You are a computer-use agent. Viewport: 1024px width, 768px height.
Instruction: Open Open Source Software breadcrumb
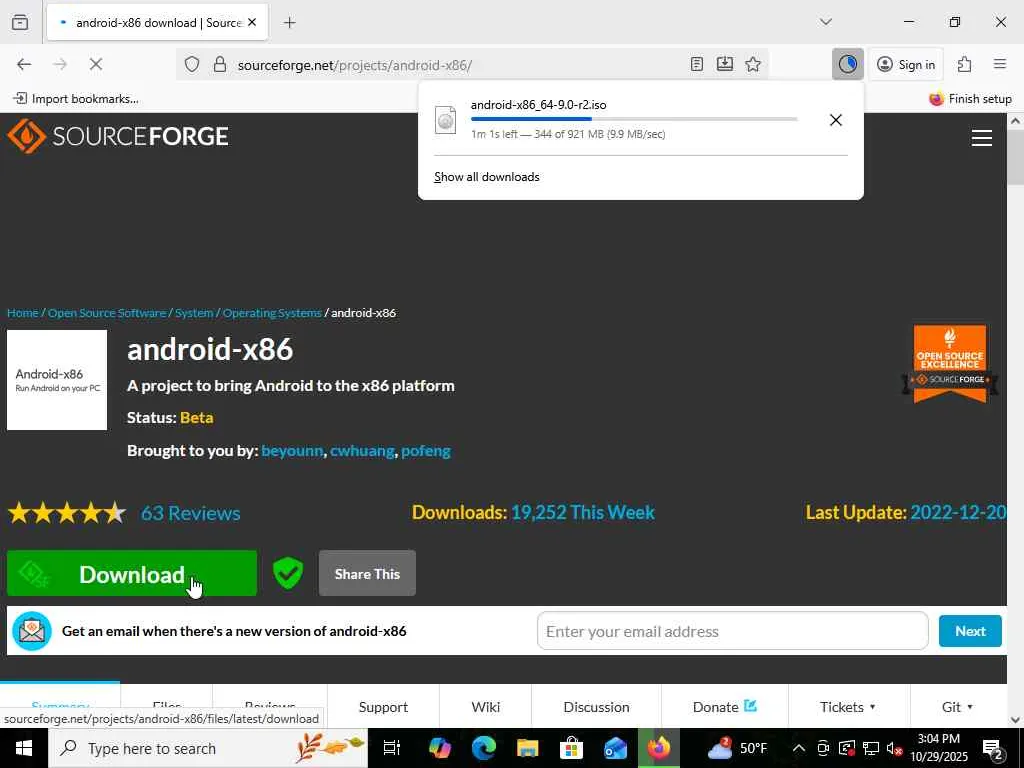click(x=107, y=313)
